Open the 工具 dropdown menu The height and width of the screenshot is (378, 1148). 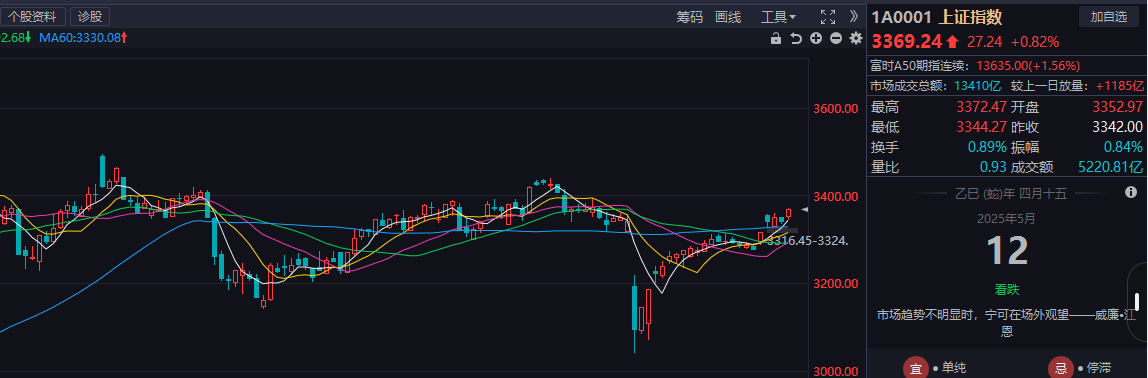(778, 17)
